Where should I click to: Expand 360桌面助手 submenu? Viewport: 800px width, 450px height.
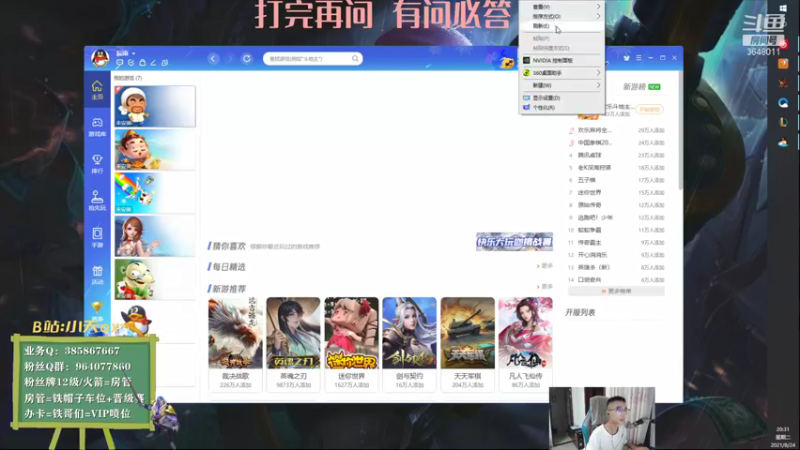click(x=562, y=73)
